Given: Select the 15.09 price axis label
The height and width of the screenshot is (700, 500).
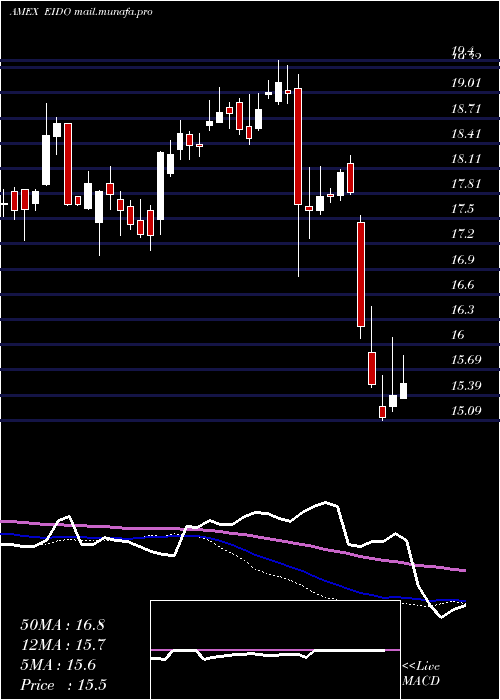Looking at the screenshot, I should coord(466,410).
